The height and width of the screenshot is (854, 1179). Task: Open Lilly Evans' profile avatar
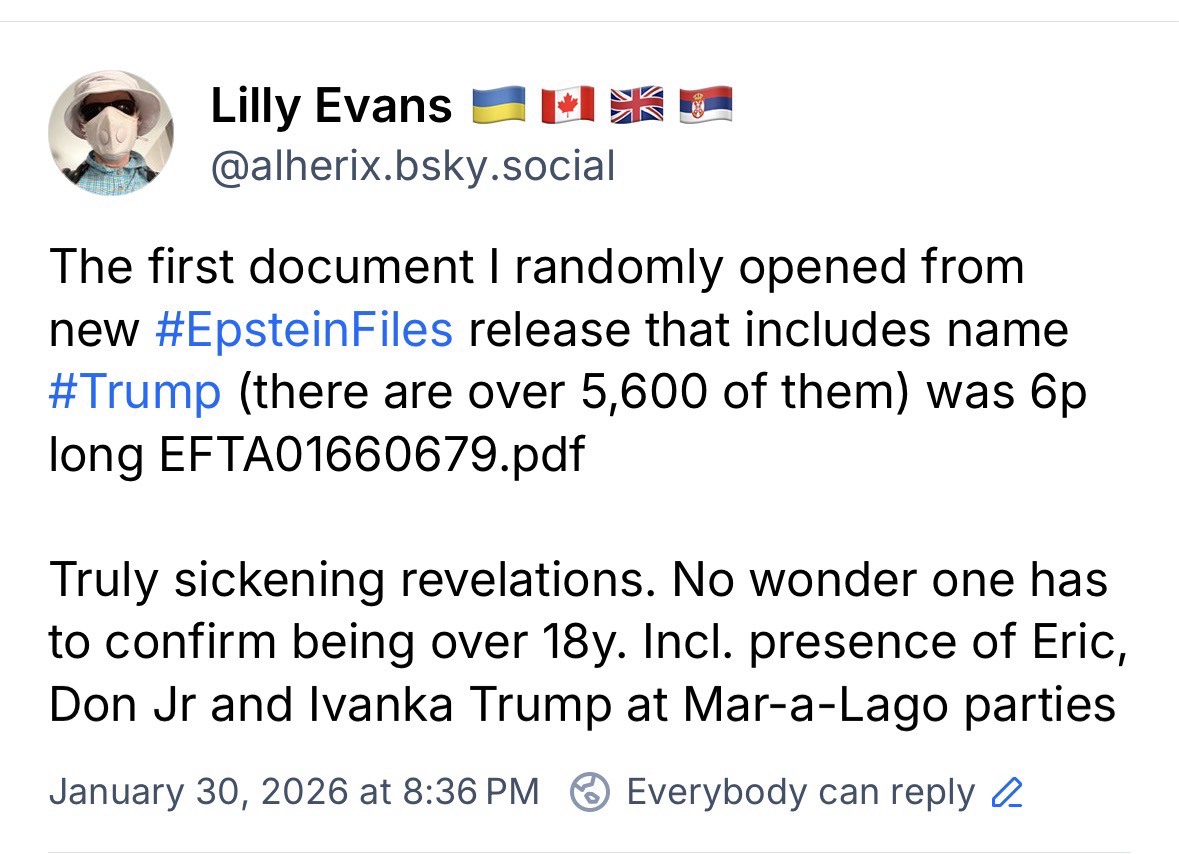tap(111, 133)
